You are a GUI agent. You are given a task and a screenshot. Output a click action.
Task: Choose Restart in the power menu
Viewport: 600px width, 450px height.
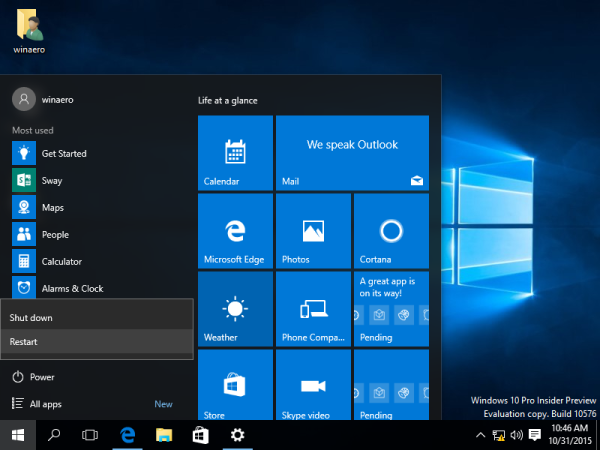97,341
